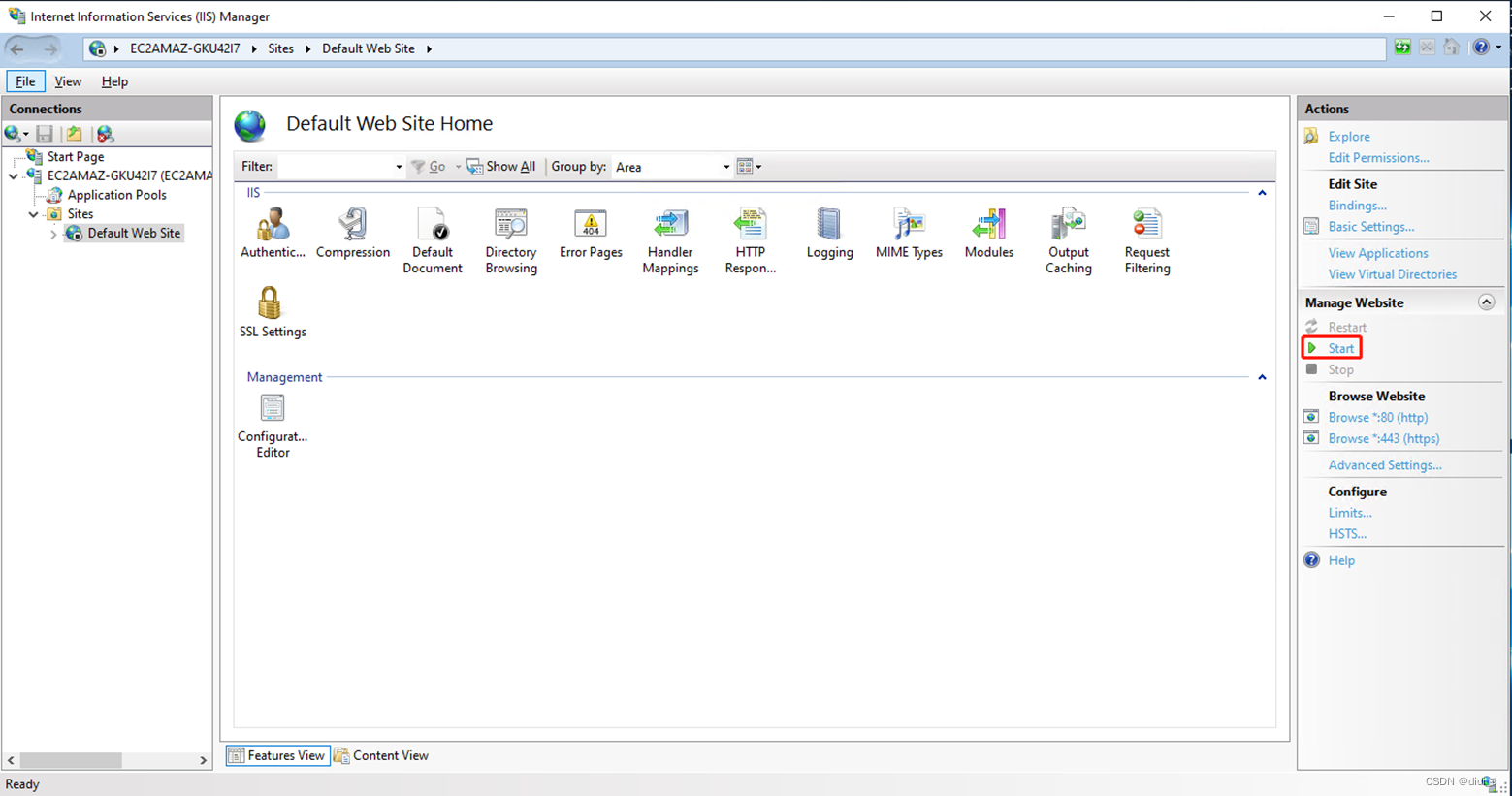
Task: Click the refresh page icon in address bar
Action: 1402,48
